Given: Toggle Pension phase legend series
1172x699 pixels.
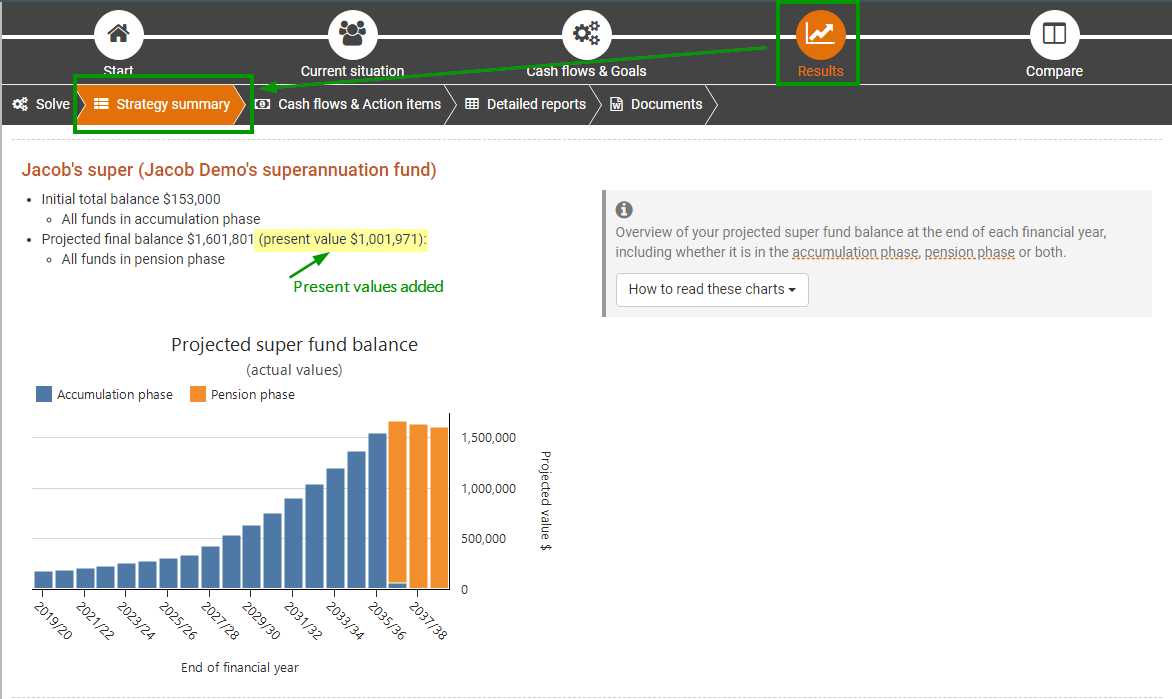Looking at the screenshot, I should tap(241, 395).
